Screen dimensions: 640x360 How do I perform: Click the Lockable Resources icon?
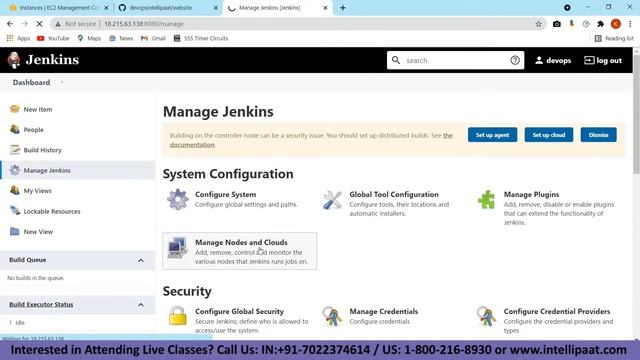(x=15, y=211)
